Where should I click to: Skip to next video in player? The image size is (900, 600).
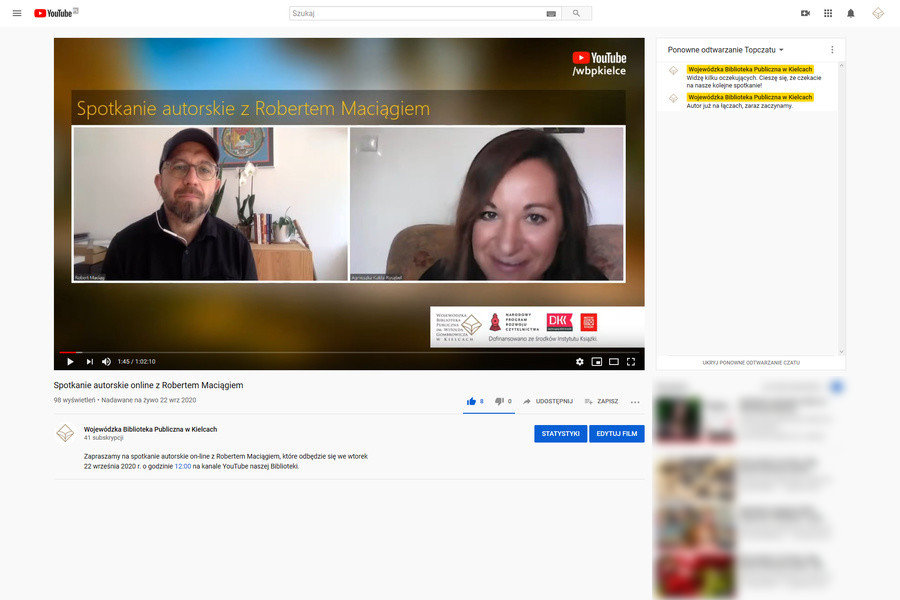click(89, 361)
